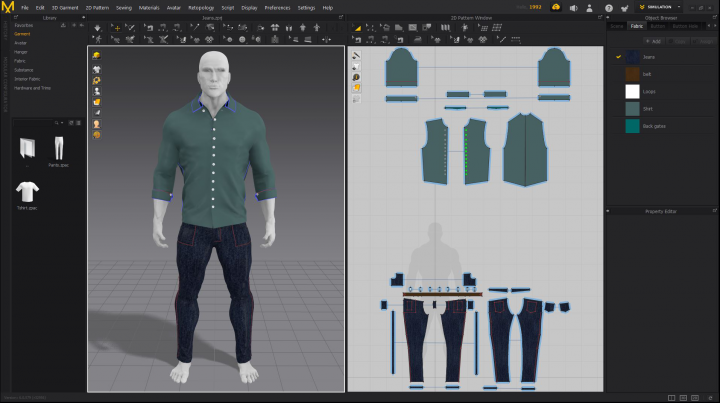The height and width of the screenshot is (403, 720).
Task: Click the help question mark icon
Action: pos(609,8)
